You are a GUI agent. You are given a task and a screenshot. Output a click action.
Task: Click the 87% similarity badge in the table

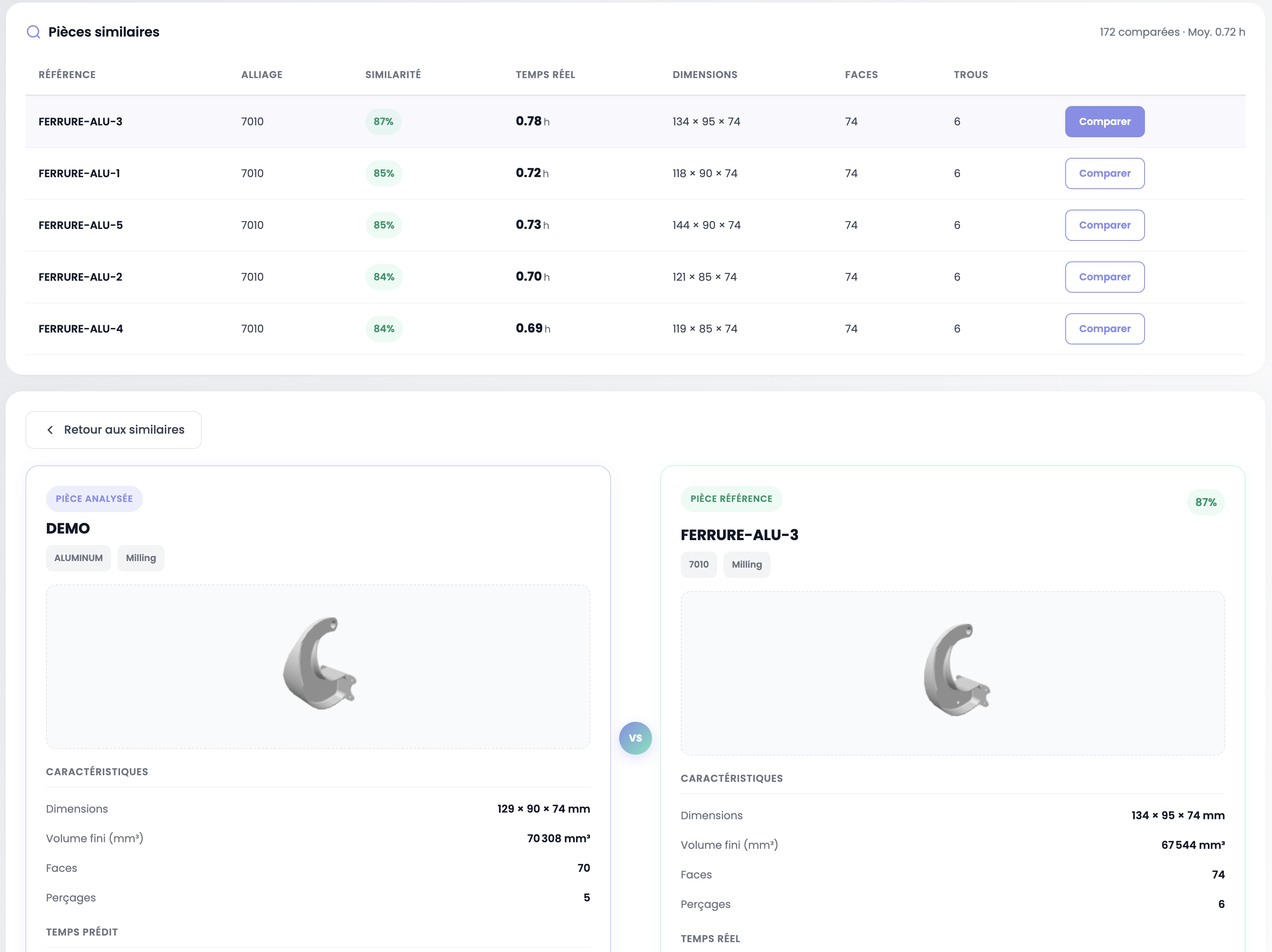point(383,122)
